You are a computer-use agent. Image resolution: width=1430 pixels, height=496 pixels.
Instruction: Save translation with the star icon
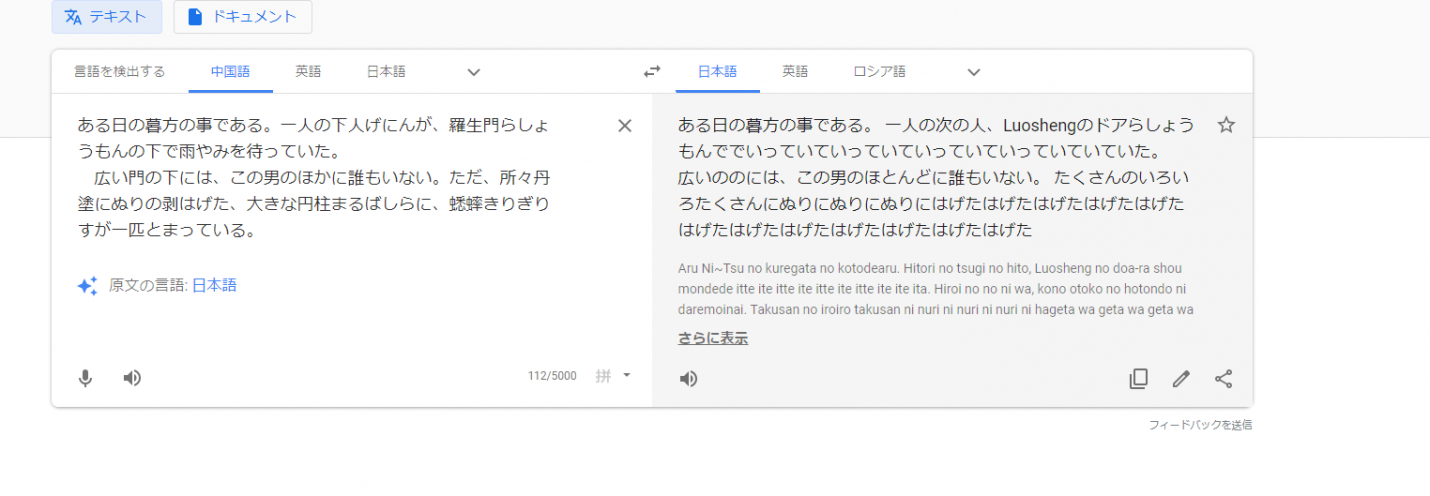(x=1227, y=125)
